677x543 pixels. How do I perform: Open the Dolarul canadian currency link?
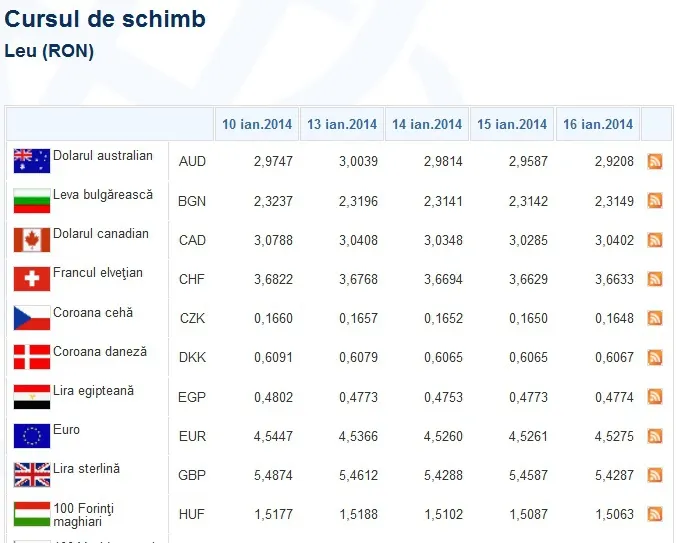101,234
